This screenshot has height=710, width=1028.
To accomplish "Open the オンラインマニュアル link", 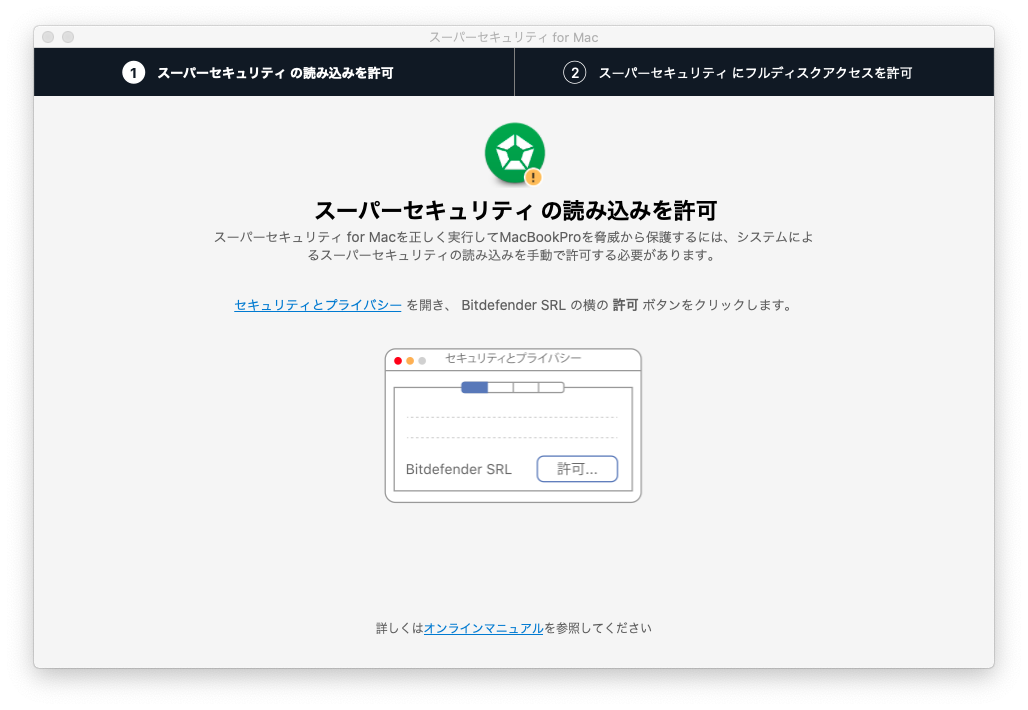I will (483, 628).
